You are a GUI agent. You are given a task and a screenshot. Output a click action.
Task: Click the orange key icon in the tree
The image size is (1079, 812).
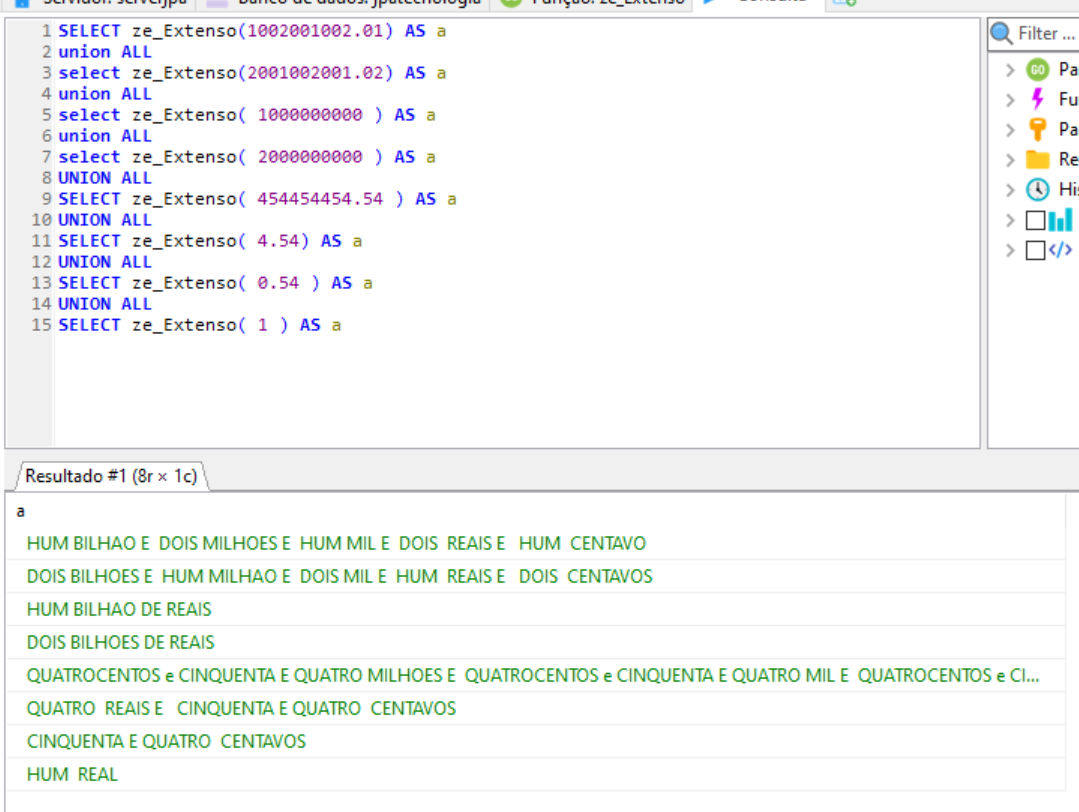point(1038,130)
